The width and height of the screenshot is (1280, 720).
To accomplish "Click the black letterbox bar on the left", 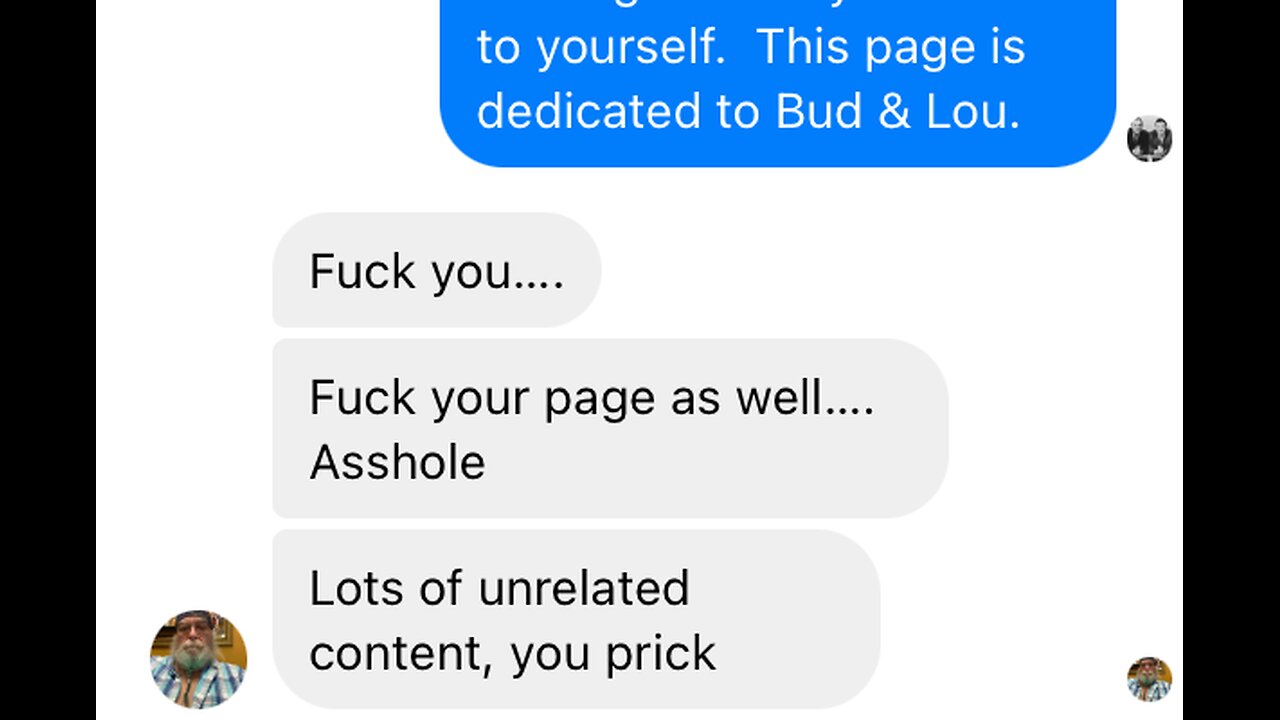I will tap(48, 360).
